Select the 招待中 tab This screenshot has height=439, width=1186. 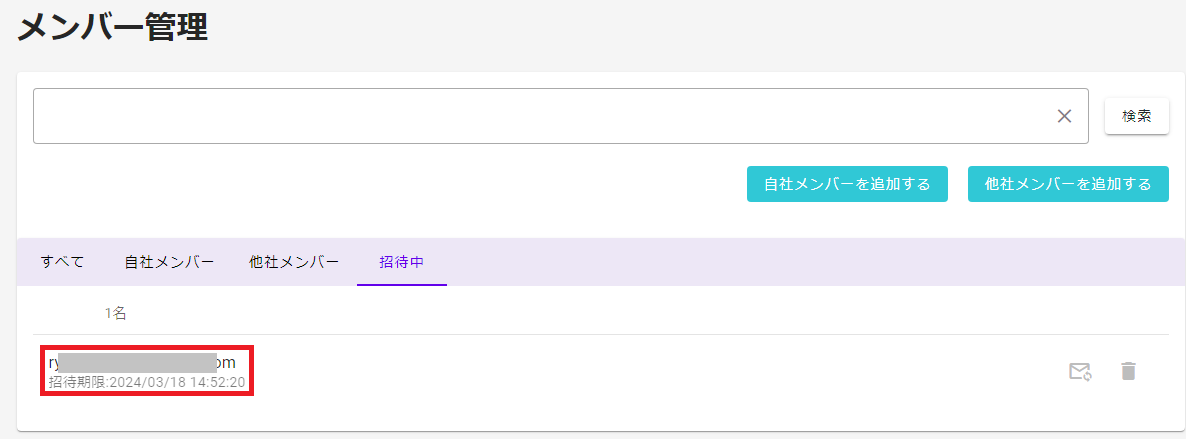[x=402, y=262]
